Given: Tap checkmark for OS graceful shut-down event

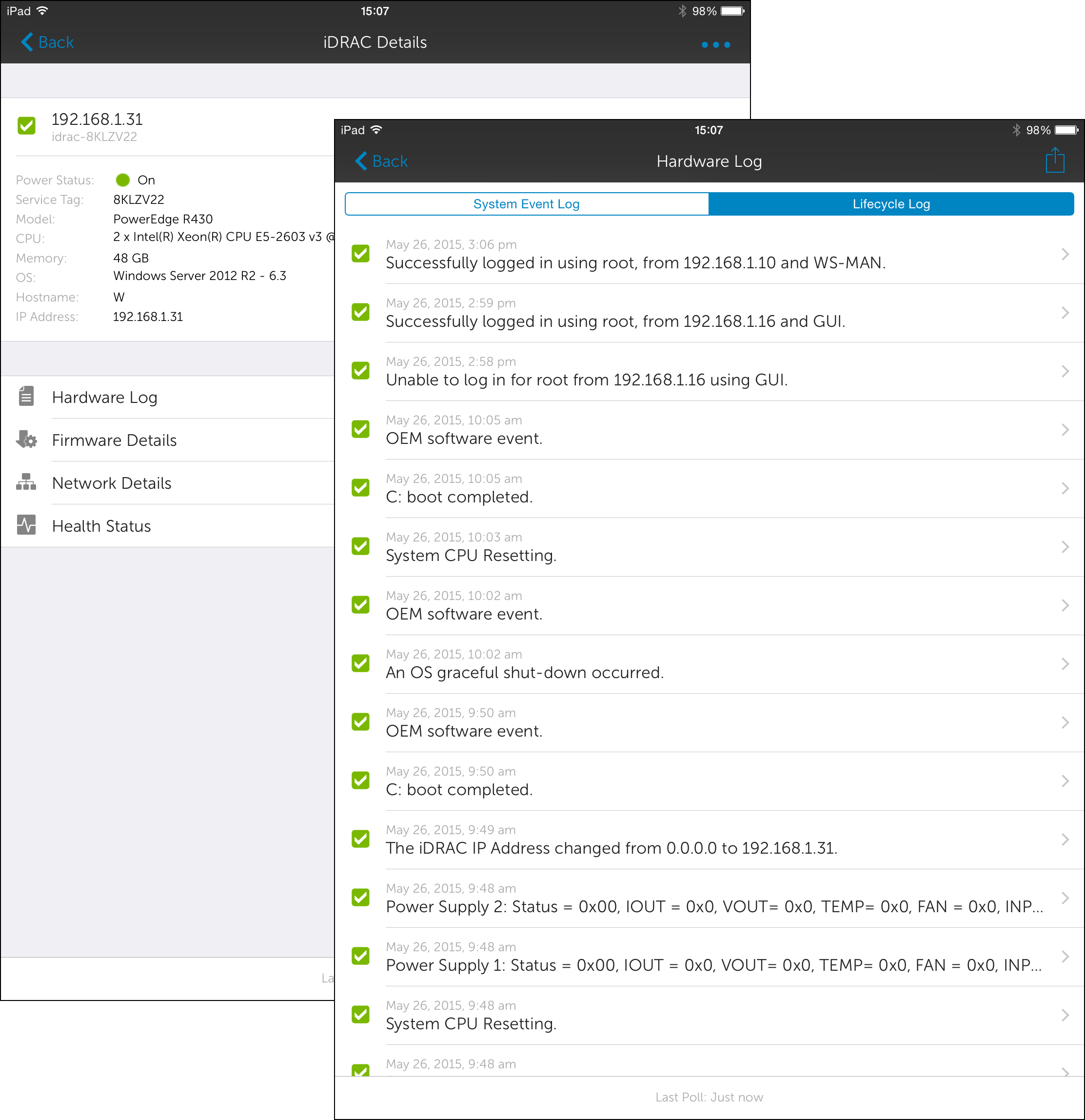Looking at the screenshot, I should click(x=360, y=663).
